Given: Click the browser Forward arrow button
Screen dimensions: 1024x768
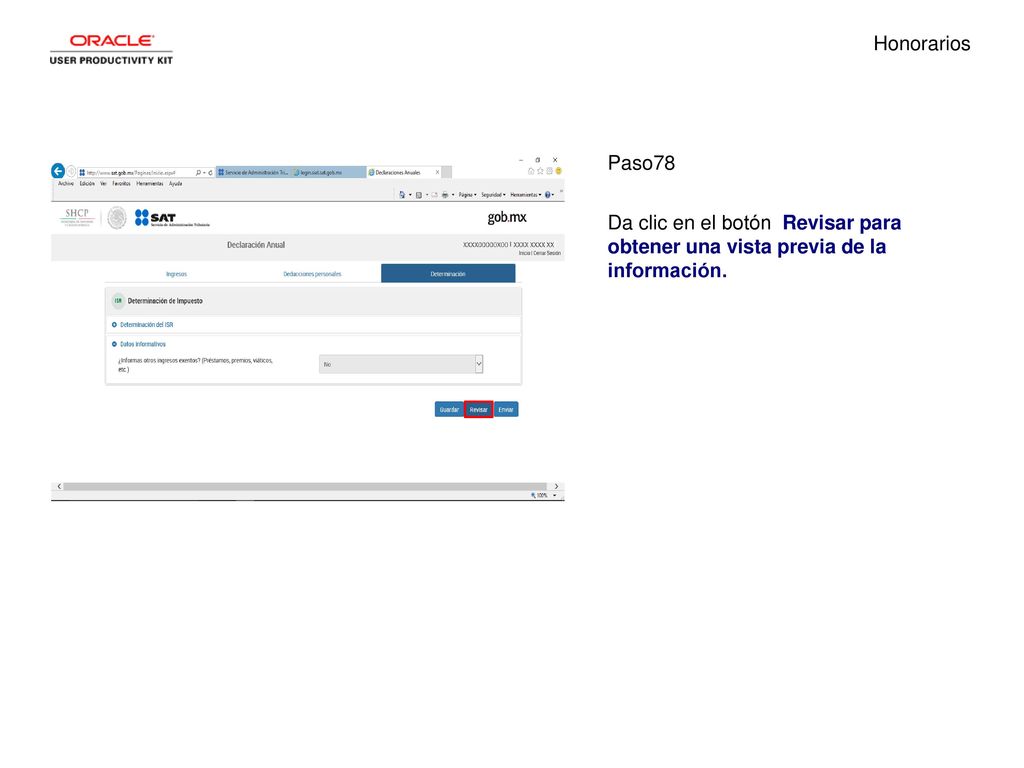Looking at the screenshot, I should pos(71,172).
